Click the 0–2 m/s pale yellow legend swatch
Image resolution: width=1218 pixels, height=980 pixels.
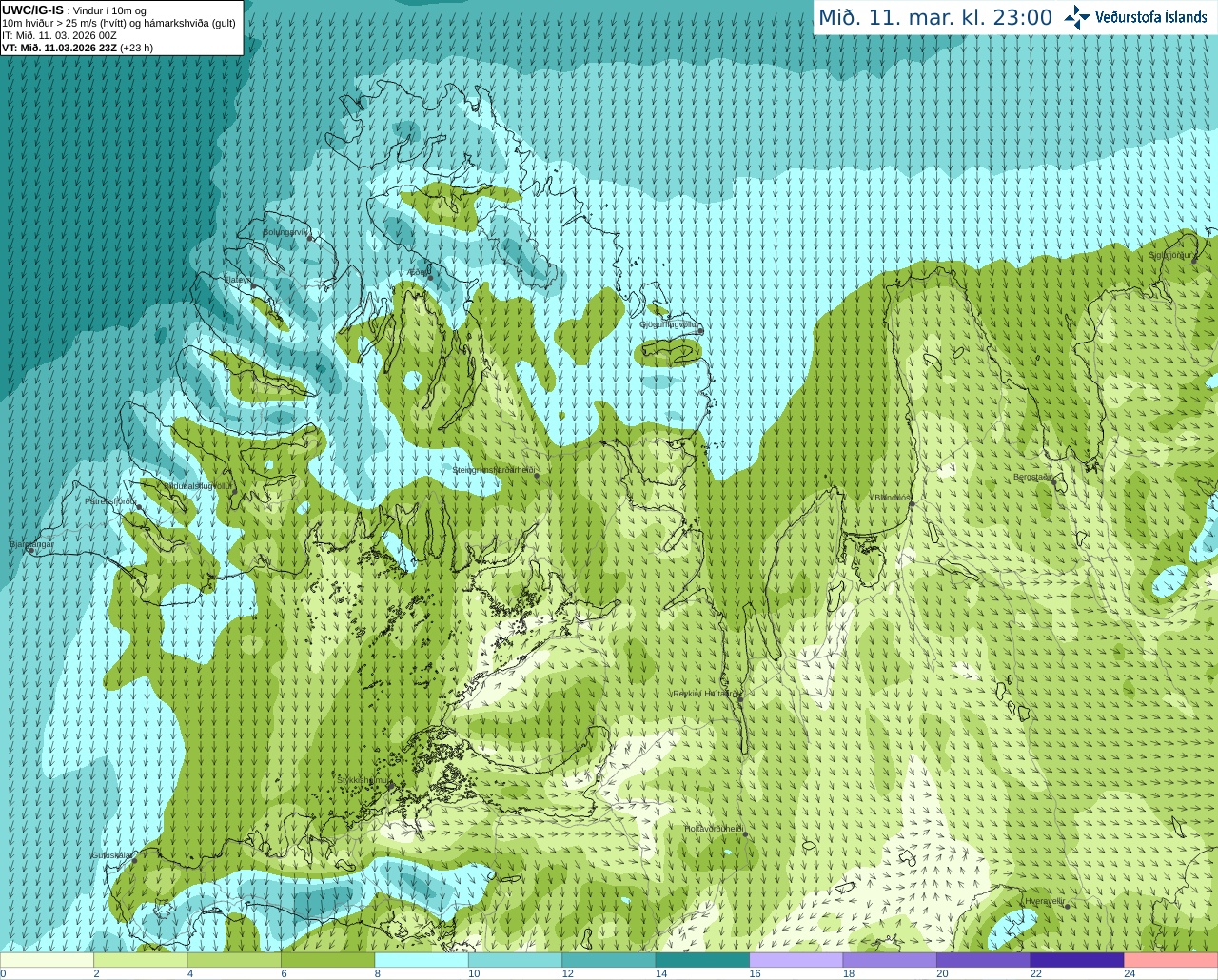point(47,960)
